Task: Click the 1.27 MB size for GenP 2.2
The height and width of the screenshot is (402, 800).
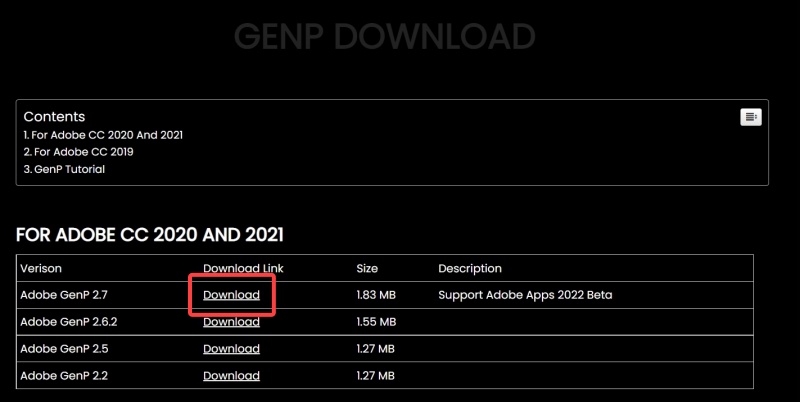Action: (376, 376)
